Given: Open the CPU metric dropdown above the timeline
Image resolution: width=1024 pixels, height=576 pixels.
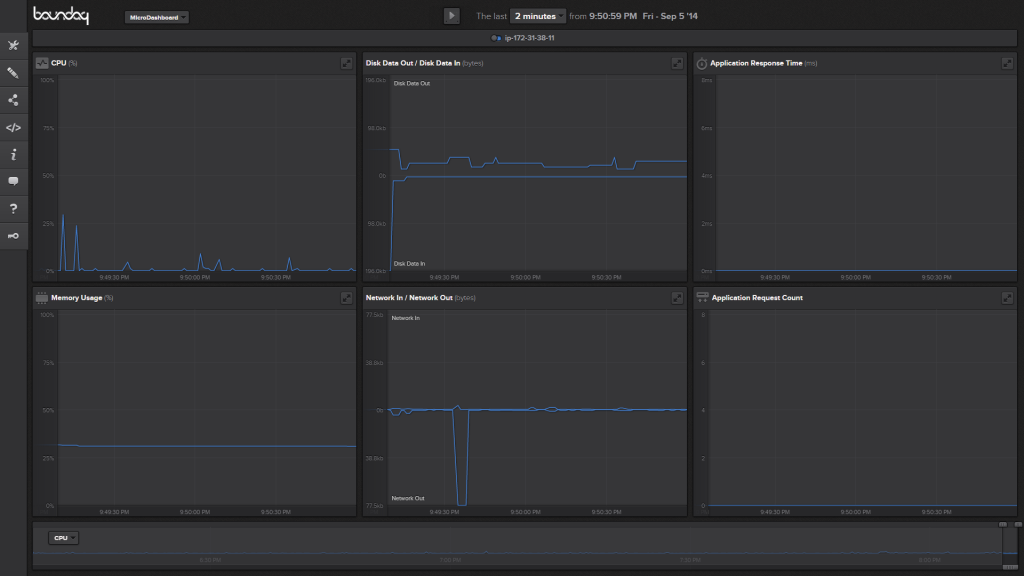Looking at the screenshot, I should (63, 538).
